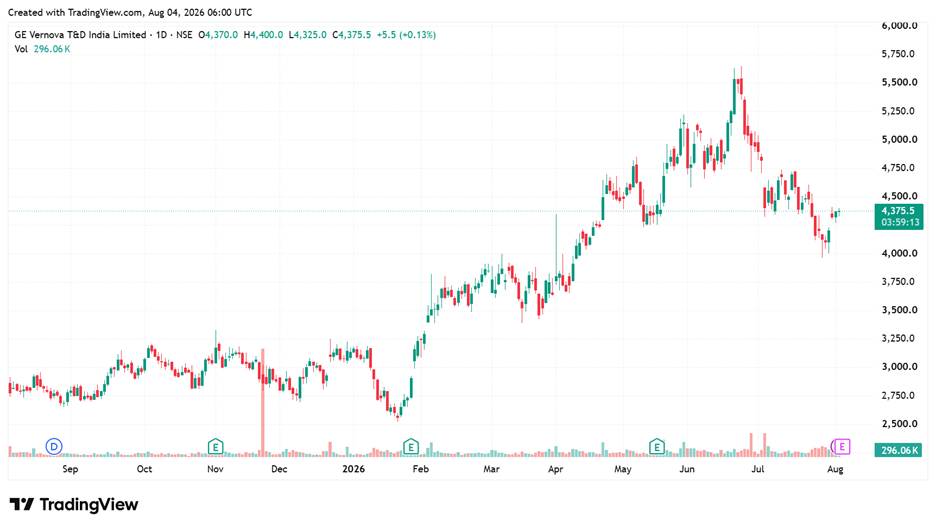Click the TradingView logo at bottom left

pyautogui.click(x=73, y=505)
